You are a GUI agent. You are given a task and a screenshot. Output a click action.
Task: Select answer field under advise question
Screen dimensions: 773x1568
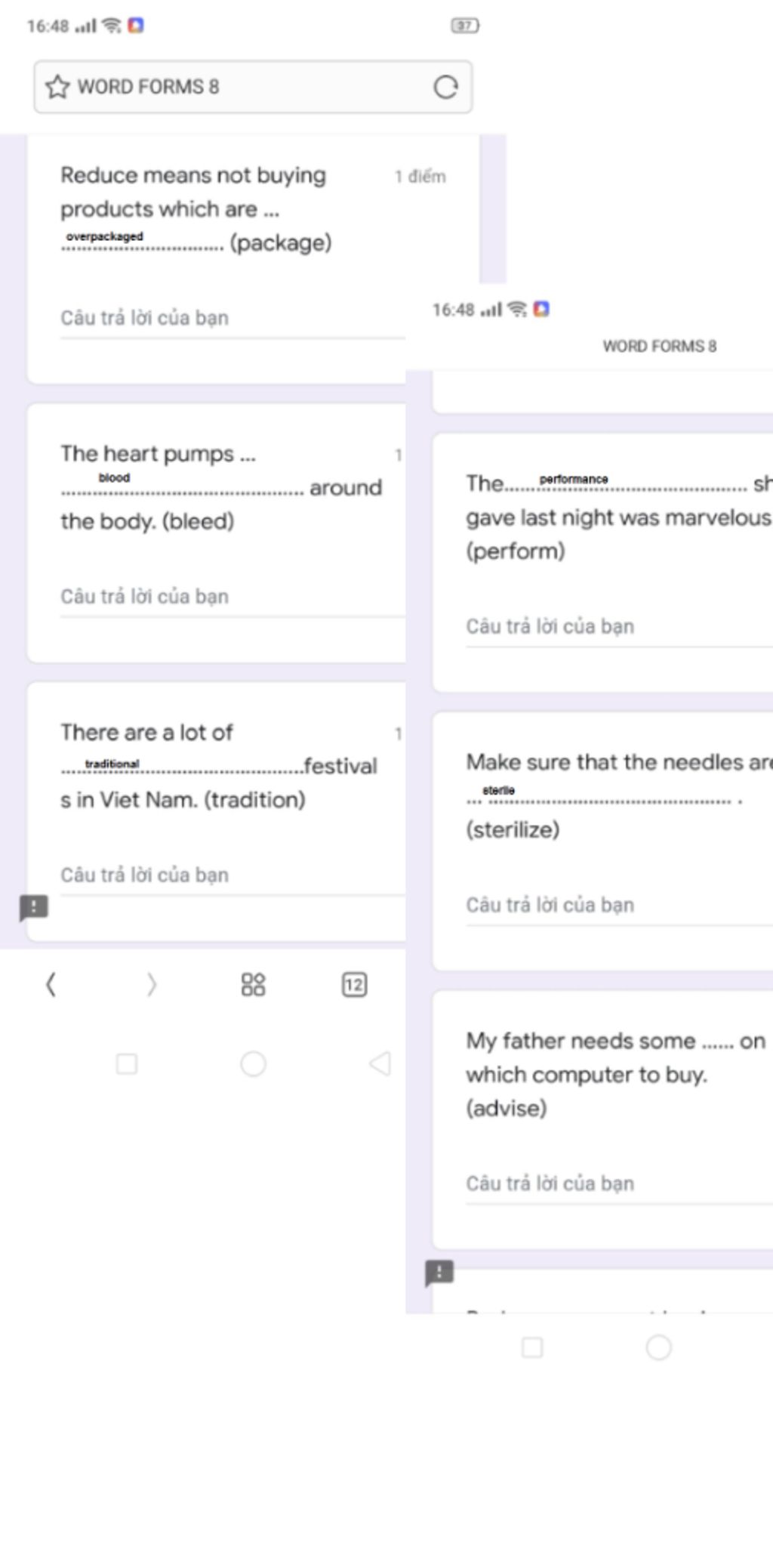619,1185
